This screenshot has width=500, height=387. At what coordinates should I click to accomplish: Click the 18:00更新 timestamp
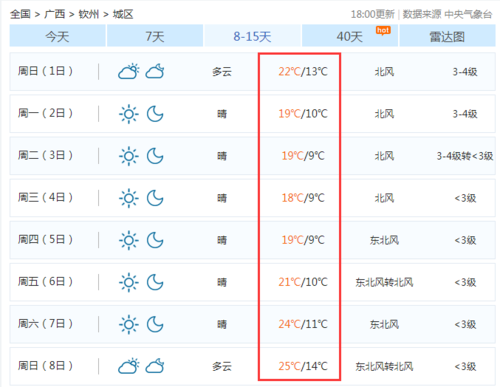click(373, 14)
